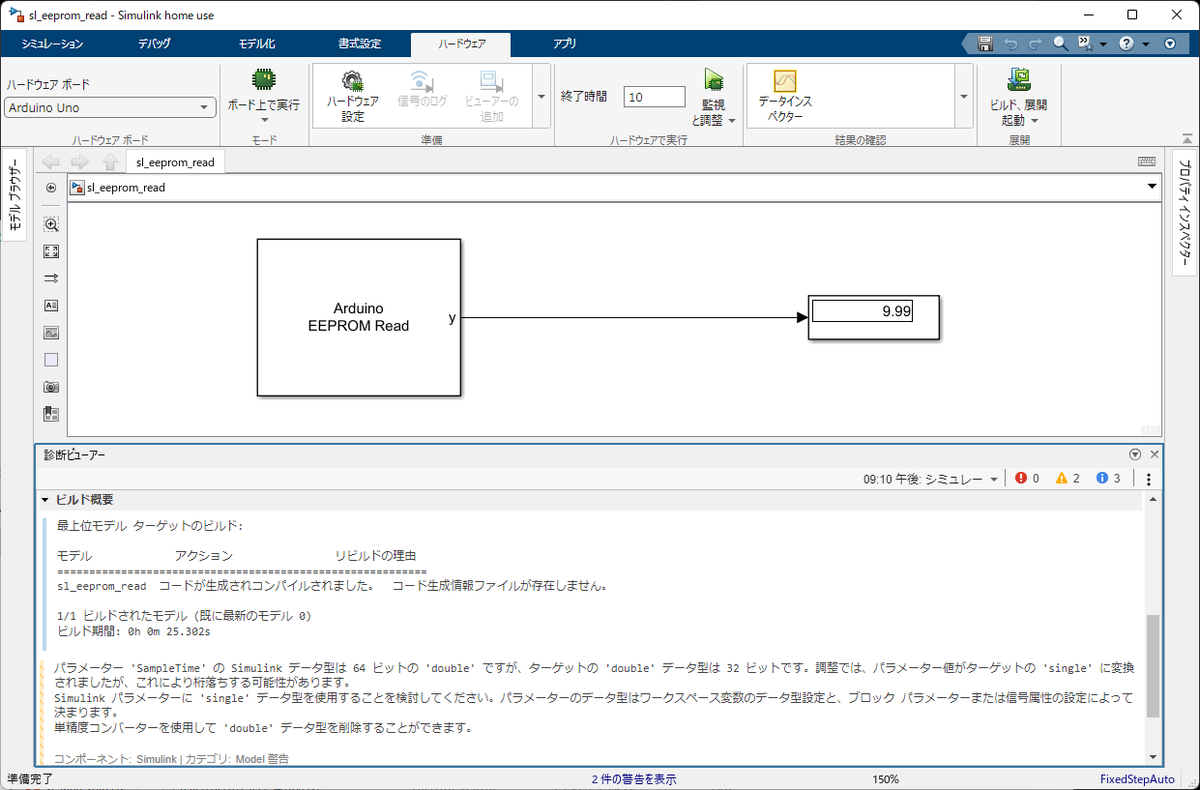
Task: Go up to parent with the up arrow
Action: (110, 162)
